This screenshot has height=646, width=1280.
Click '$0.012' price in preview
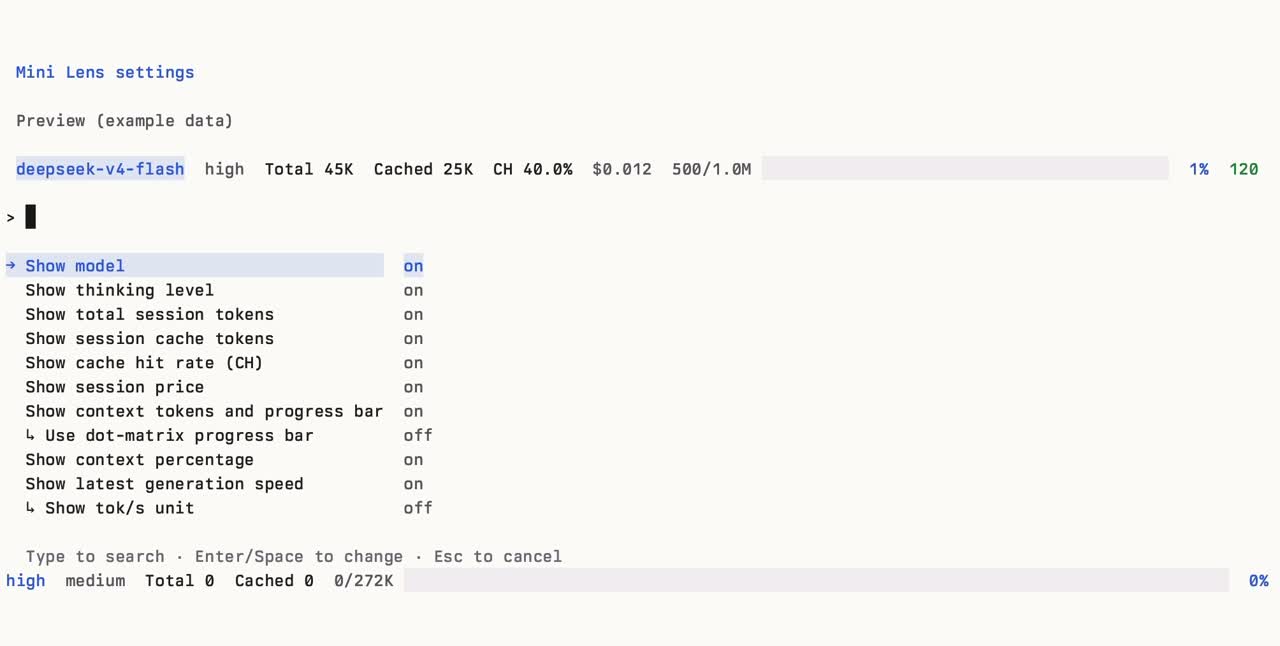[622, 169]
